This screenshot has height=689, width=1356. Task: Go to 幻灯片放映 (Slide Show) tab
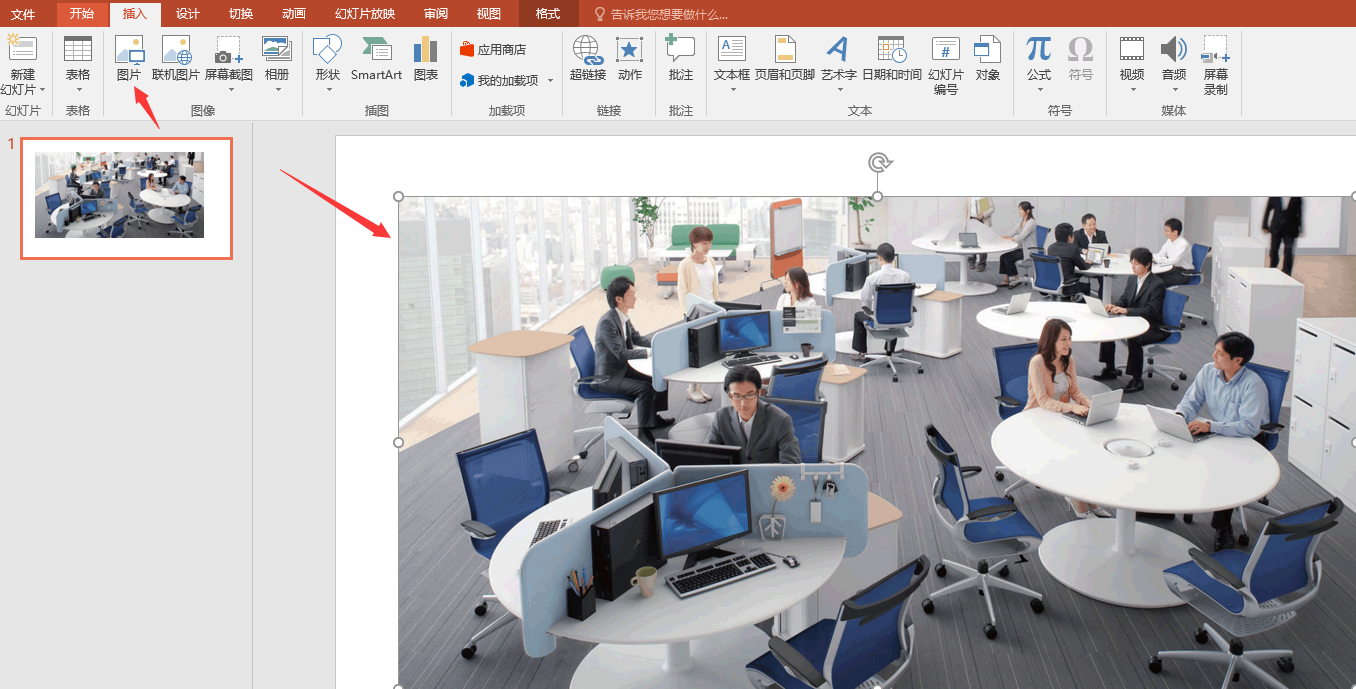tap(365, 14)
